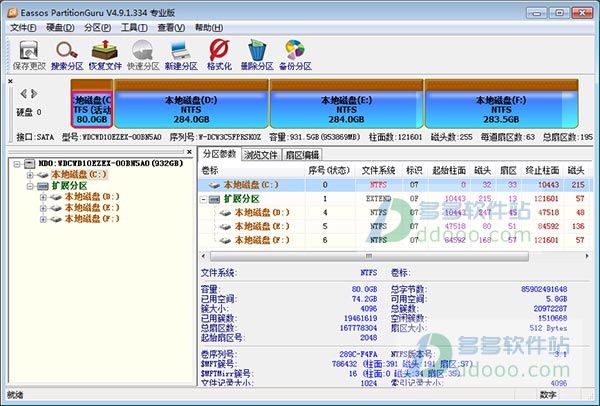
Task: Click the volume serial 289C-F4FA value
Action: click(x=358, y=354)
